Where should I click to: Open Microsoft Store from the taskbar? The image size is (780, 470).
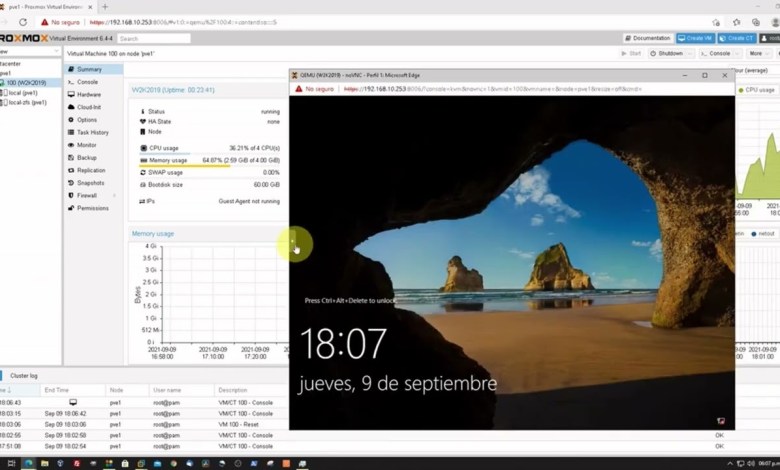[125, 463]
